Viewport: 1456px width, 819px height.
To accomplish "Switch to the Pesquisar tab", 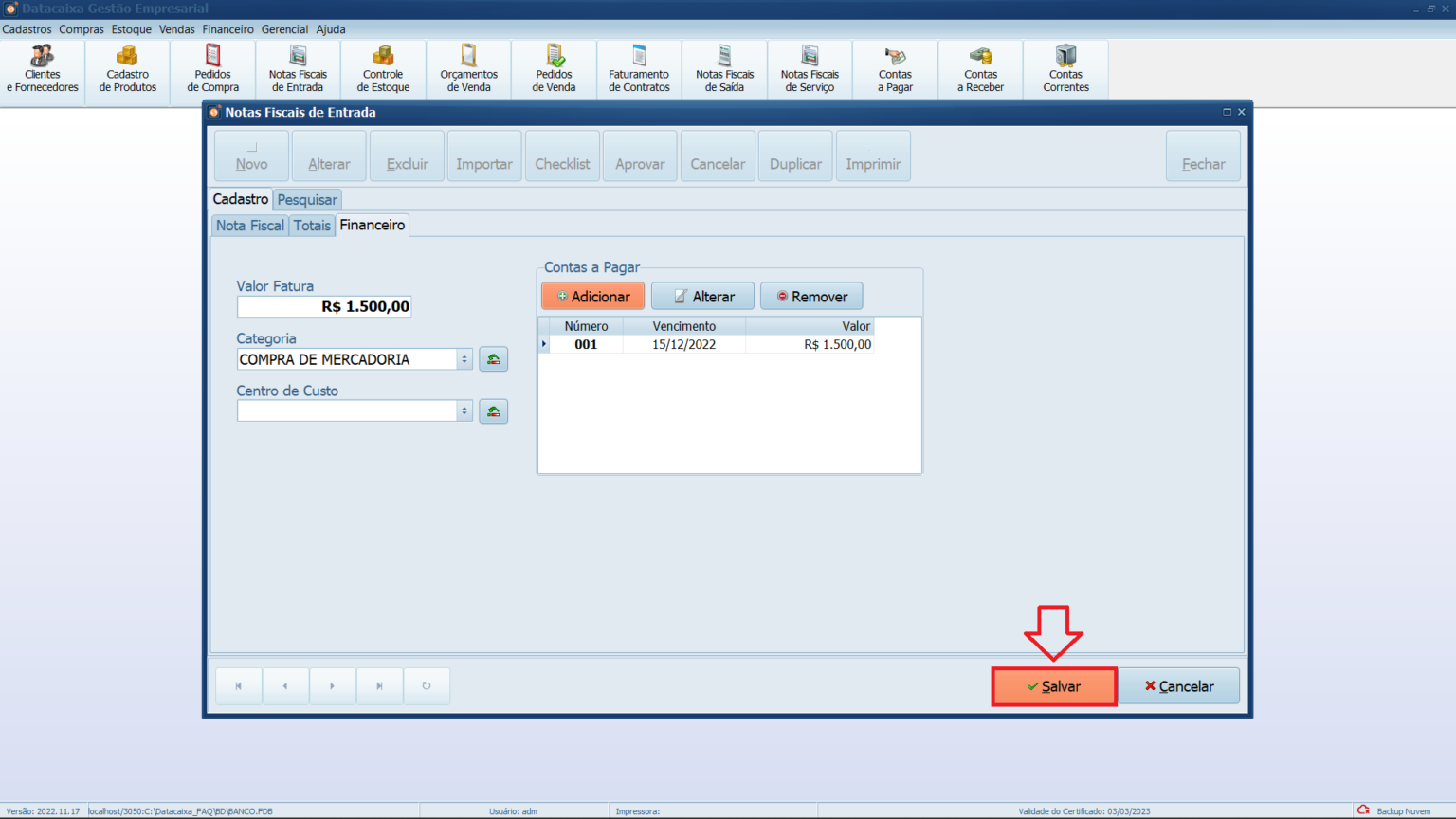I will click(307, 200).
